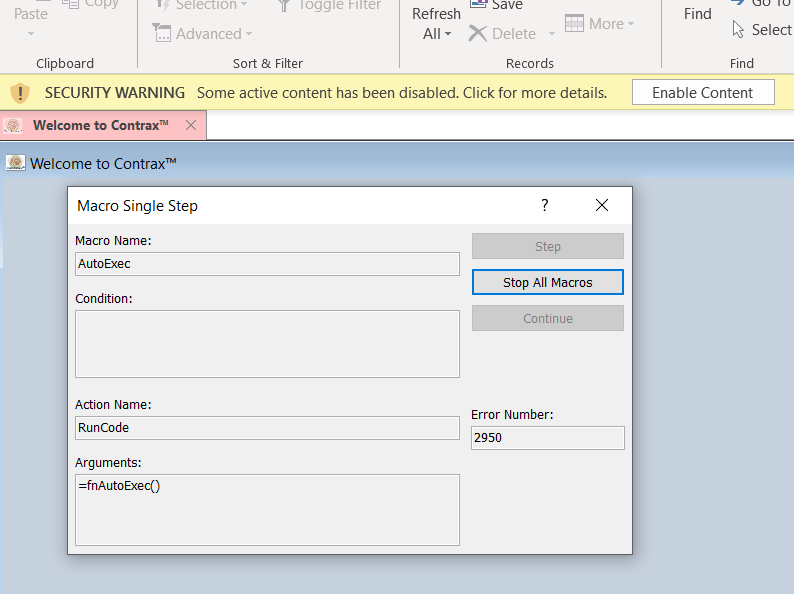Viewport: 794px width, 594px height.
Task: Click the Macro Name field
Action: pyautogui.click(x=267, y=264)
